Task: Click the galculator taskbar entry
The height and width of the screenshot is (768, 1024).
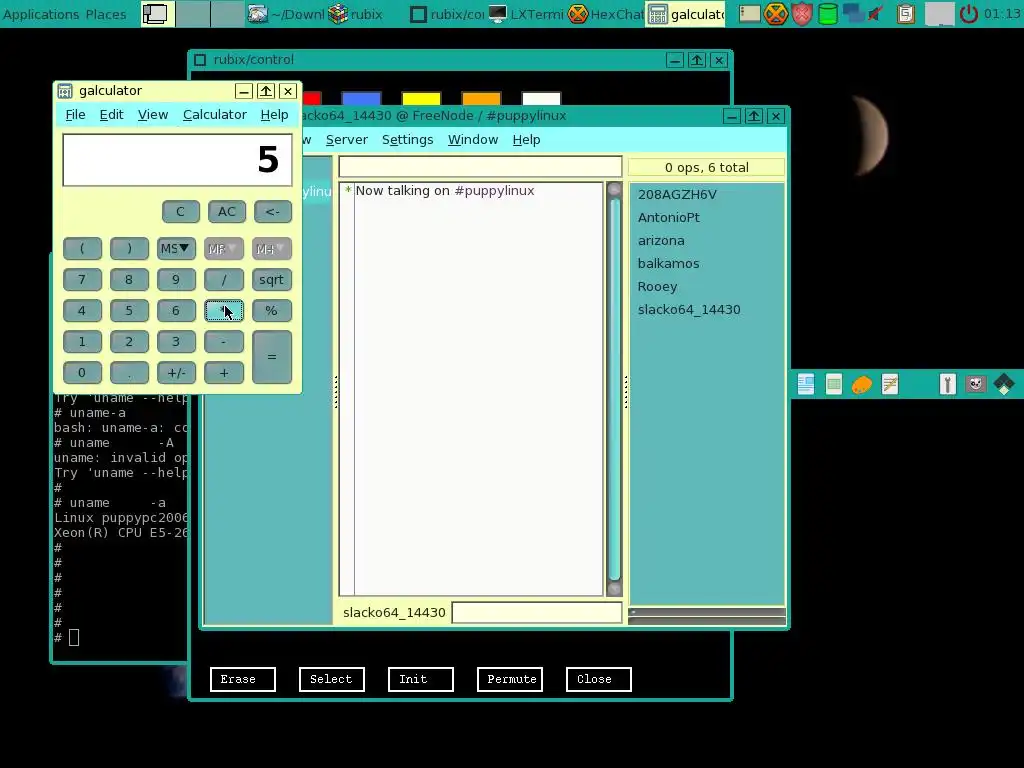Action: click(x=686, y=14)
